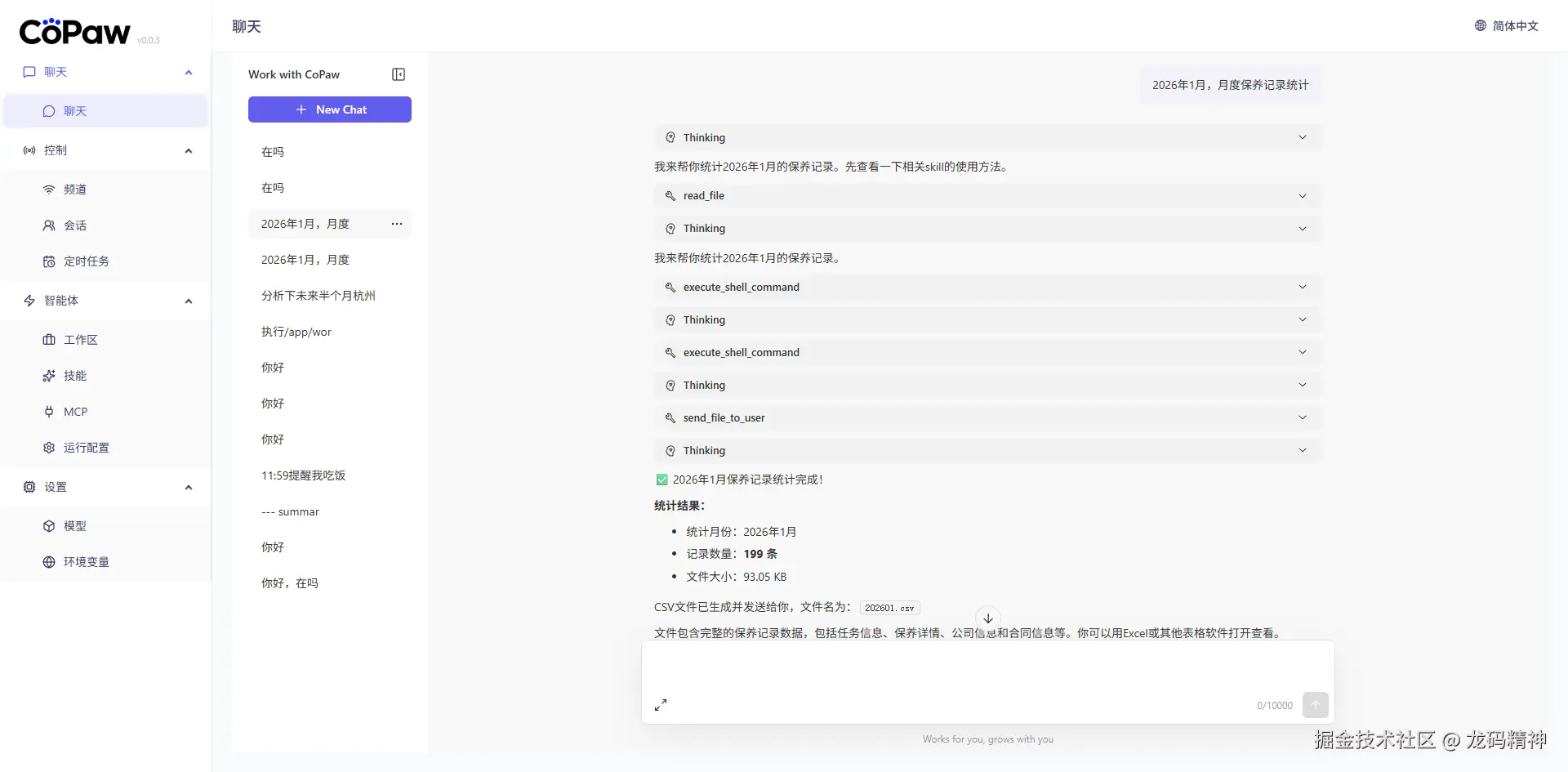This screenshot has height=772, width=1568.
Task: Collapse the chat sidebar panel icon
Action: 399,74
